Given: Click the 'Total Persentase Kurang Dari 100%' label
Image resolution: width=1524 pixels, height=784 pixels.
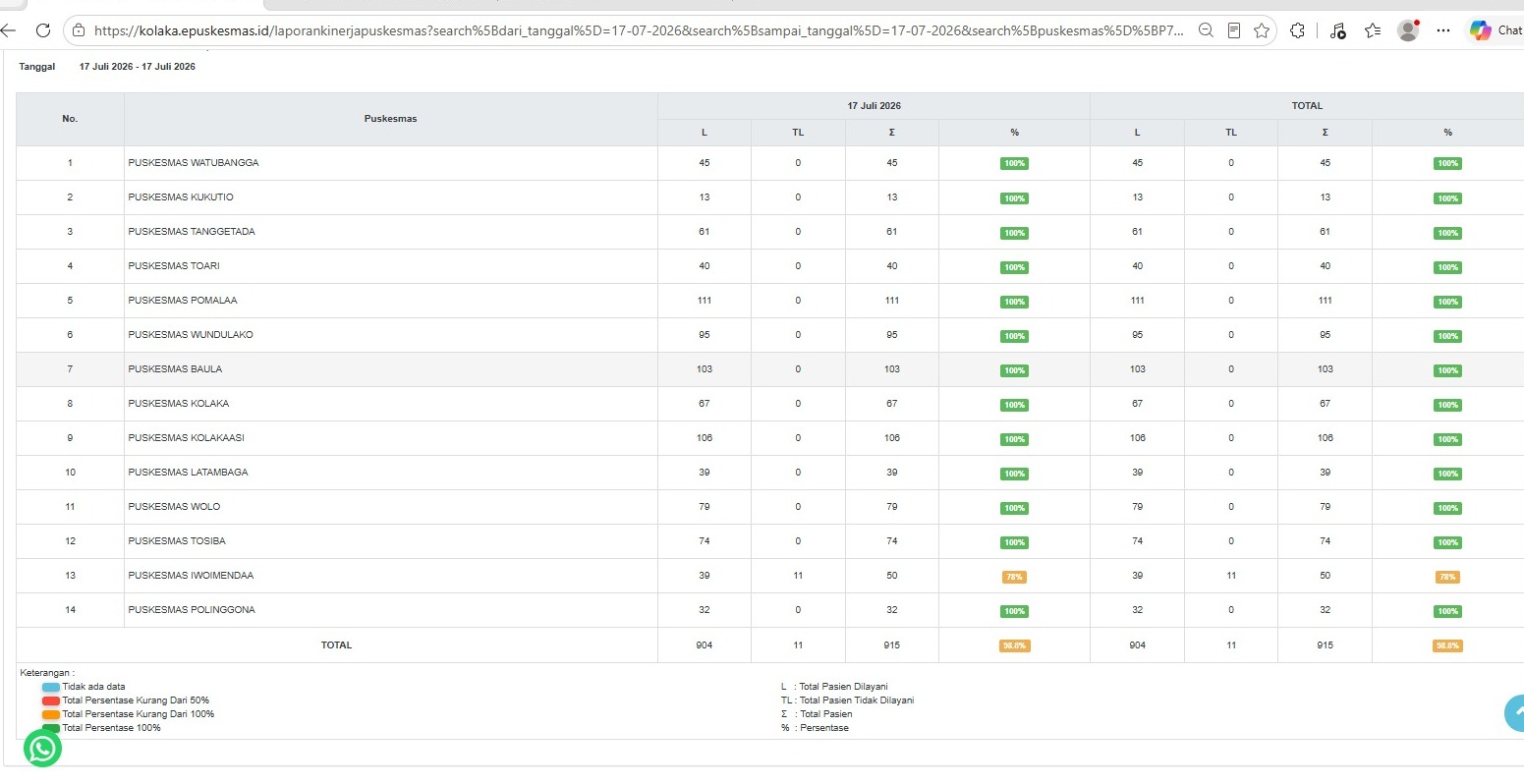Looking at the screenshot, I should [139, 714].
